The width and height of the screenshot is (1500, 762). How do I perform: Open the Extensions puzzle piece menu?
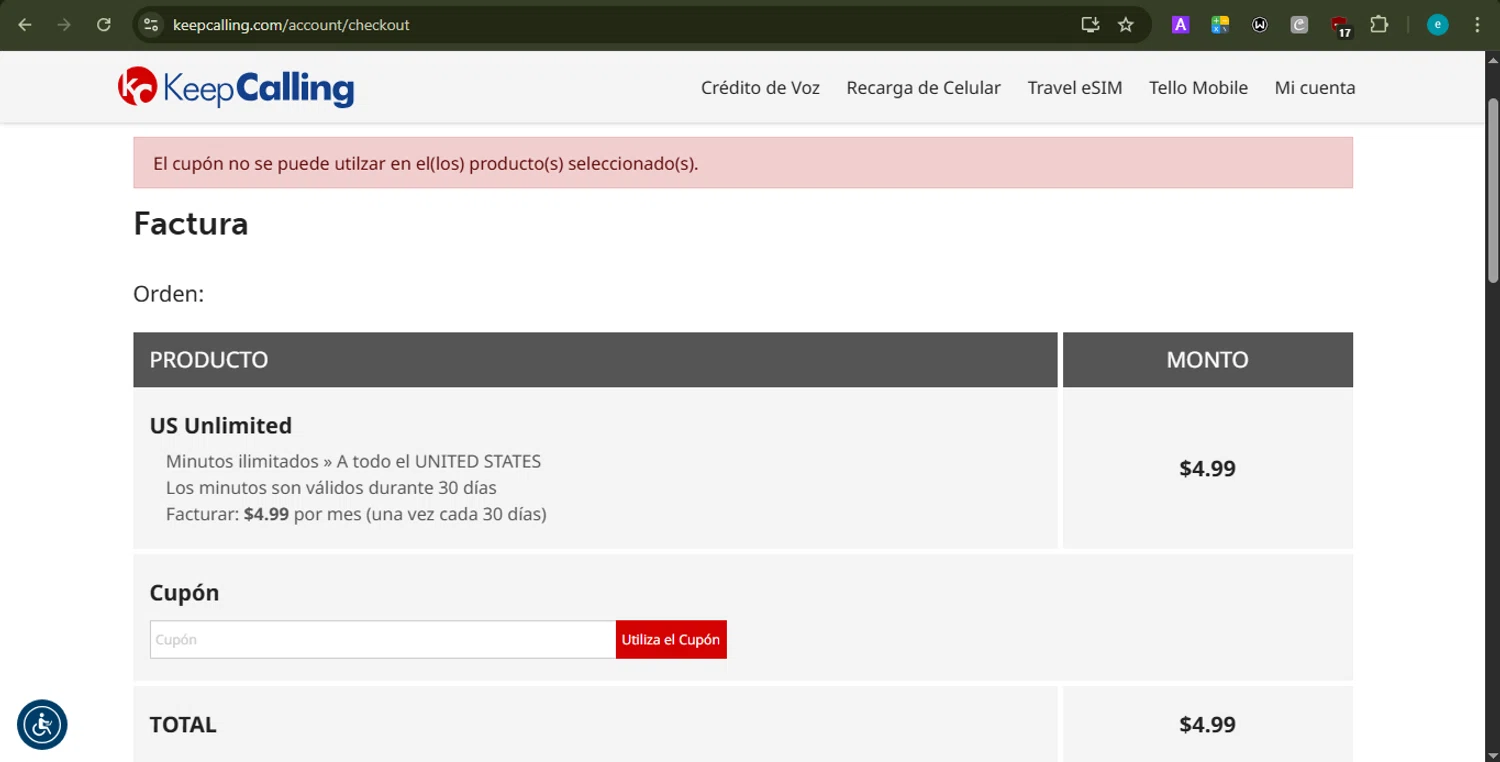click(x=1379, y=25)
